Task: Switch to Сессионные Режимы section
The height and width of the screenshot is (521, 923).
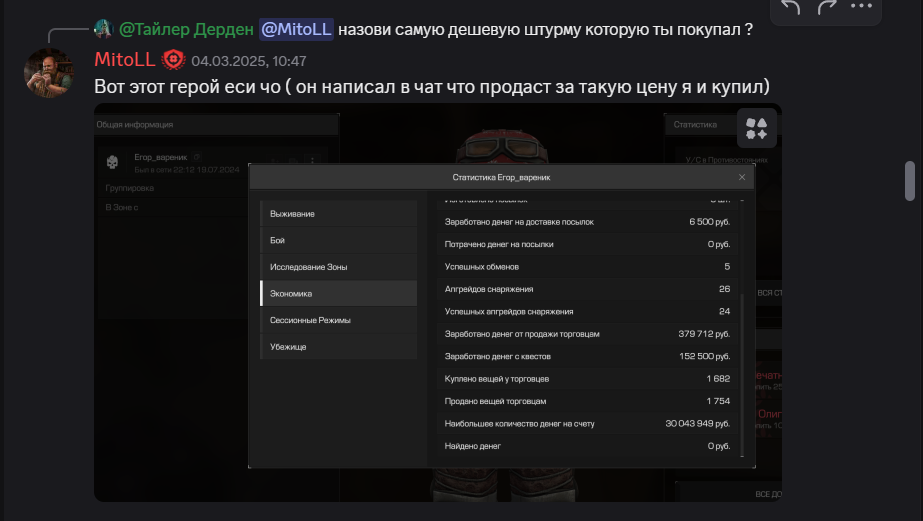Action: point(338,320)
